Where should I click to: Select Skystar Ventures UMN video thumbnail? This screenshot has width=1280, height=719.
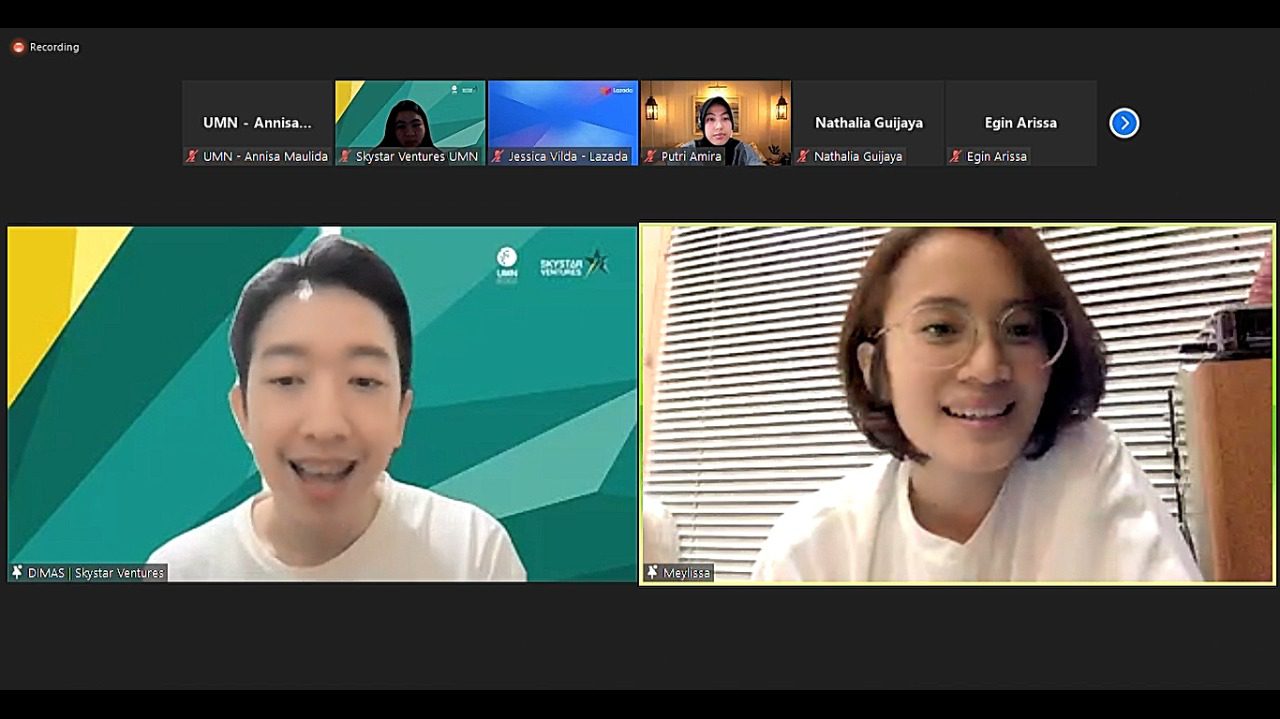[x=410, y=115]
